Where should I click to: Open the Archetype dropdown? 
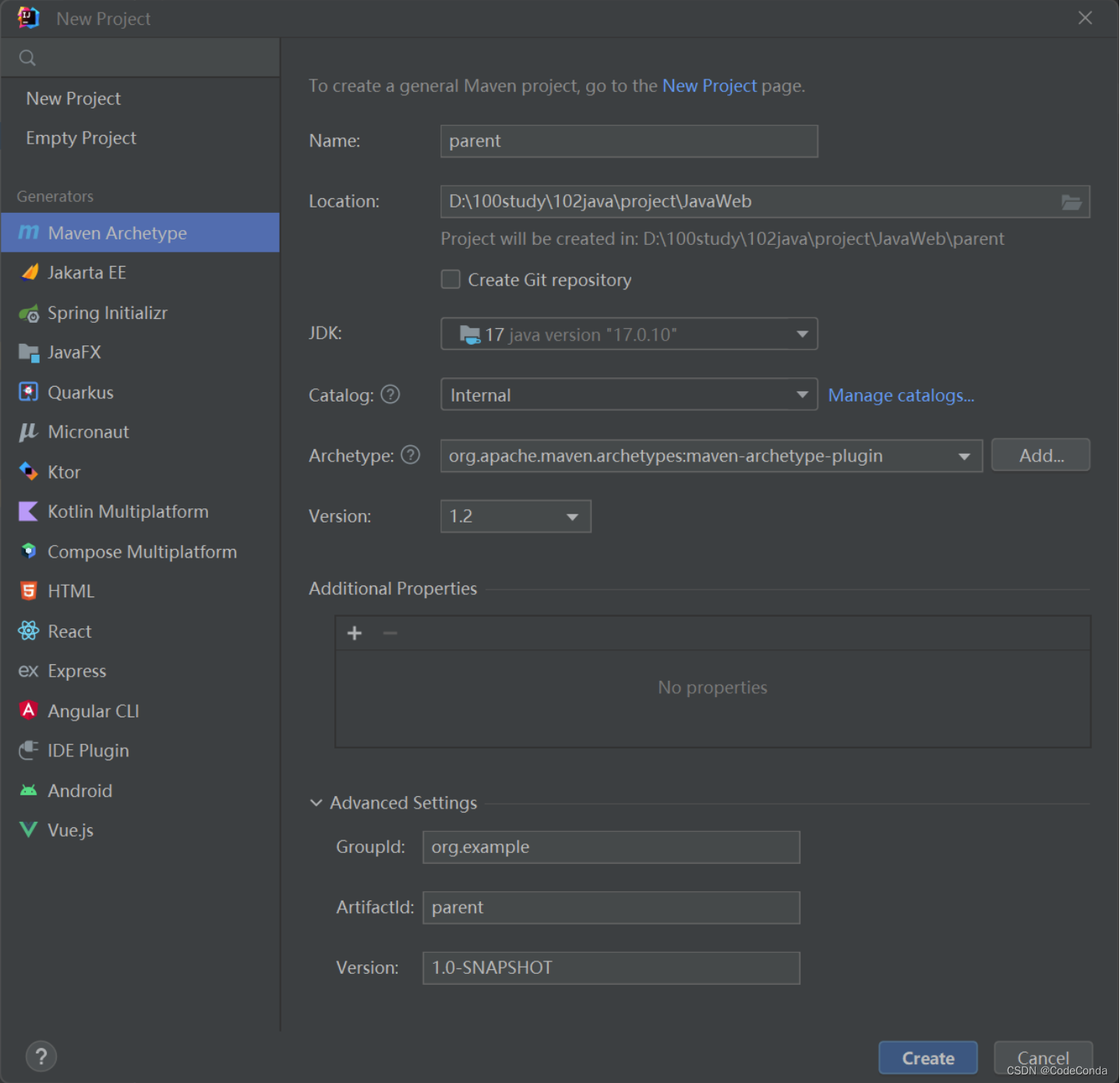pyautogui.click(x=712, y=455)
